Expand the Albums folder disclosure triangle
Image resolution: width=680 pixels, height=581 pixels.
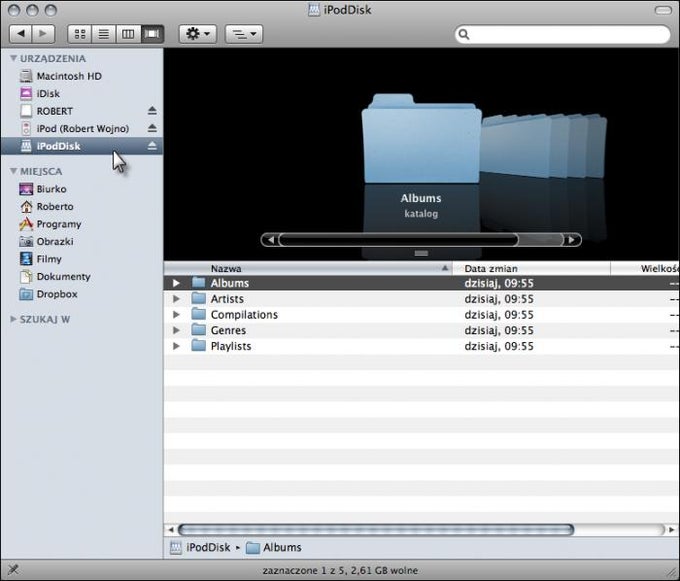pyautogui.click(x=176, y=283)
